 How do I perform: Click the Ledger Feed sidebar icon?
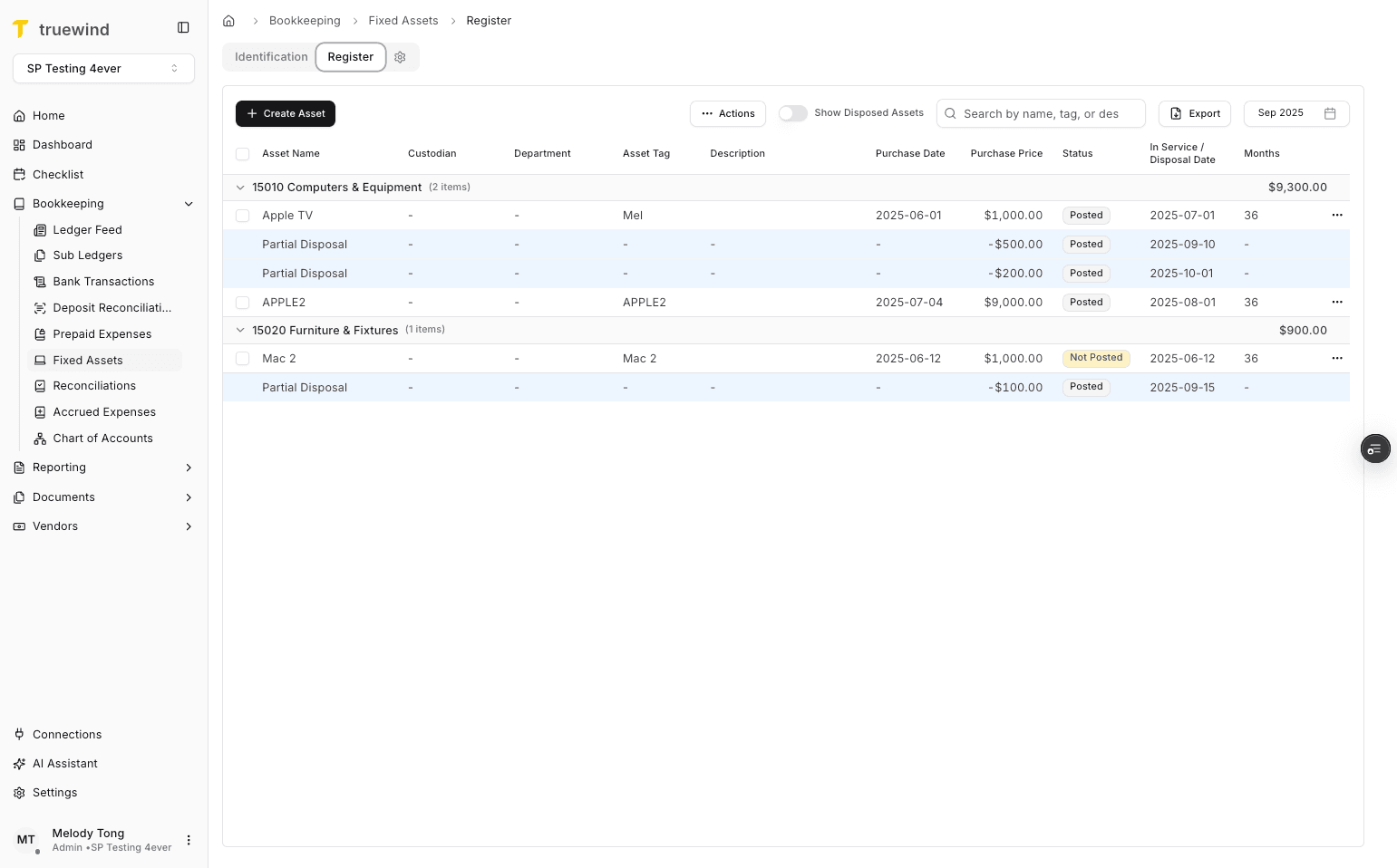40,229
